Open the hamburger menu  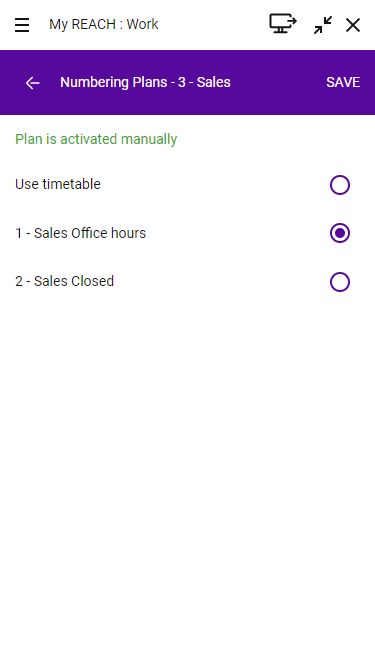pos(22,25)
